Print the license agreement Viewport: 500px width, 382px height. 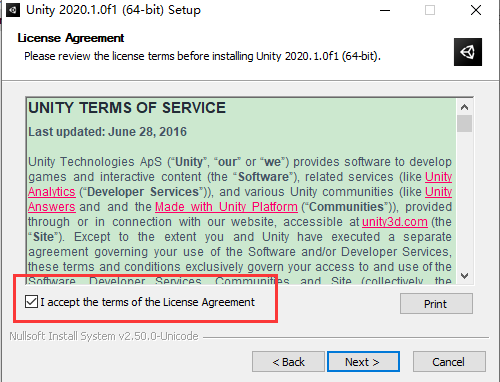click(x=436, y=304)
